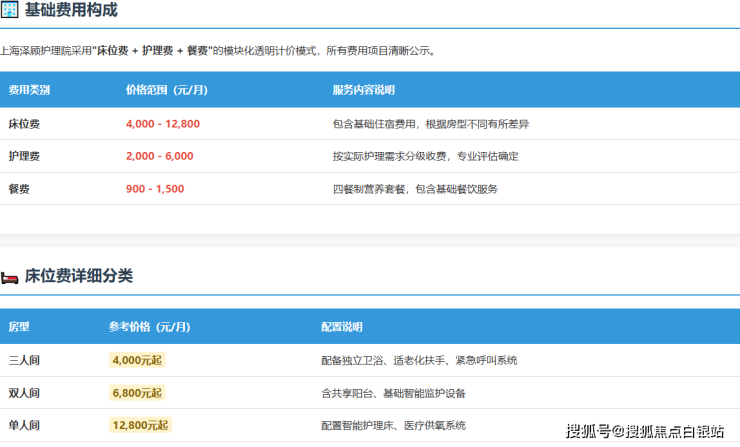
Task: Click the 配置说明 column header
Action: coord(342,327)
